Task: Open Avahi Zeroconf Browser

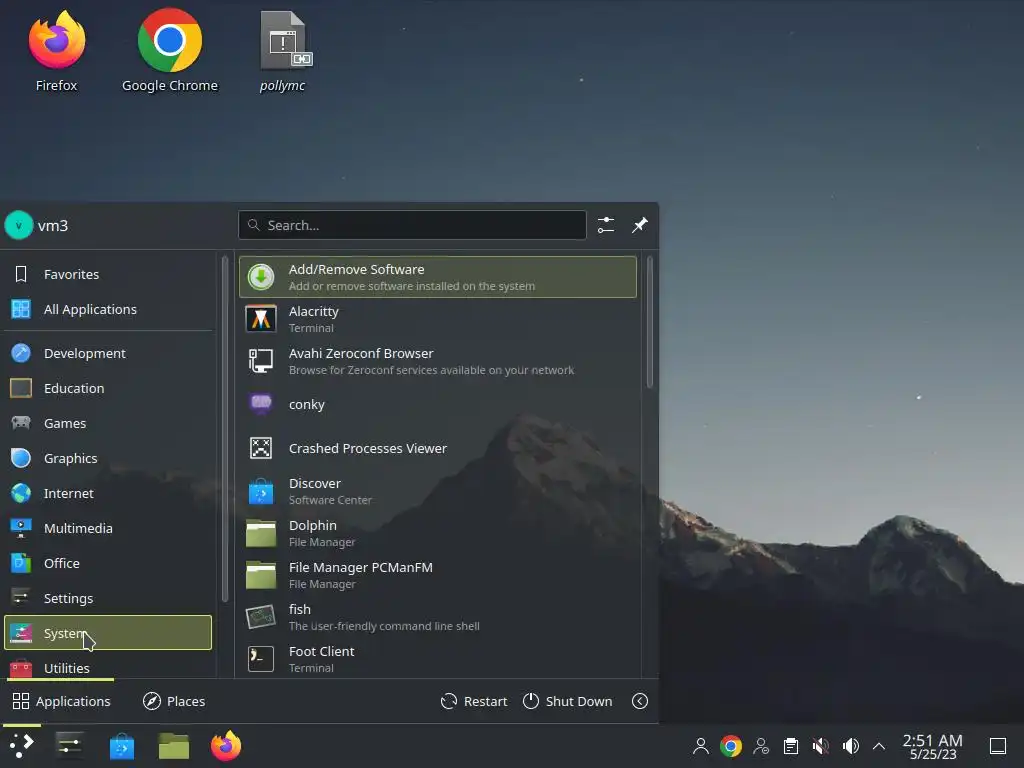Action: 438,361
